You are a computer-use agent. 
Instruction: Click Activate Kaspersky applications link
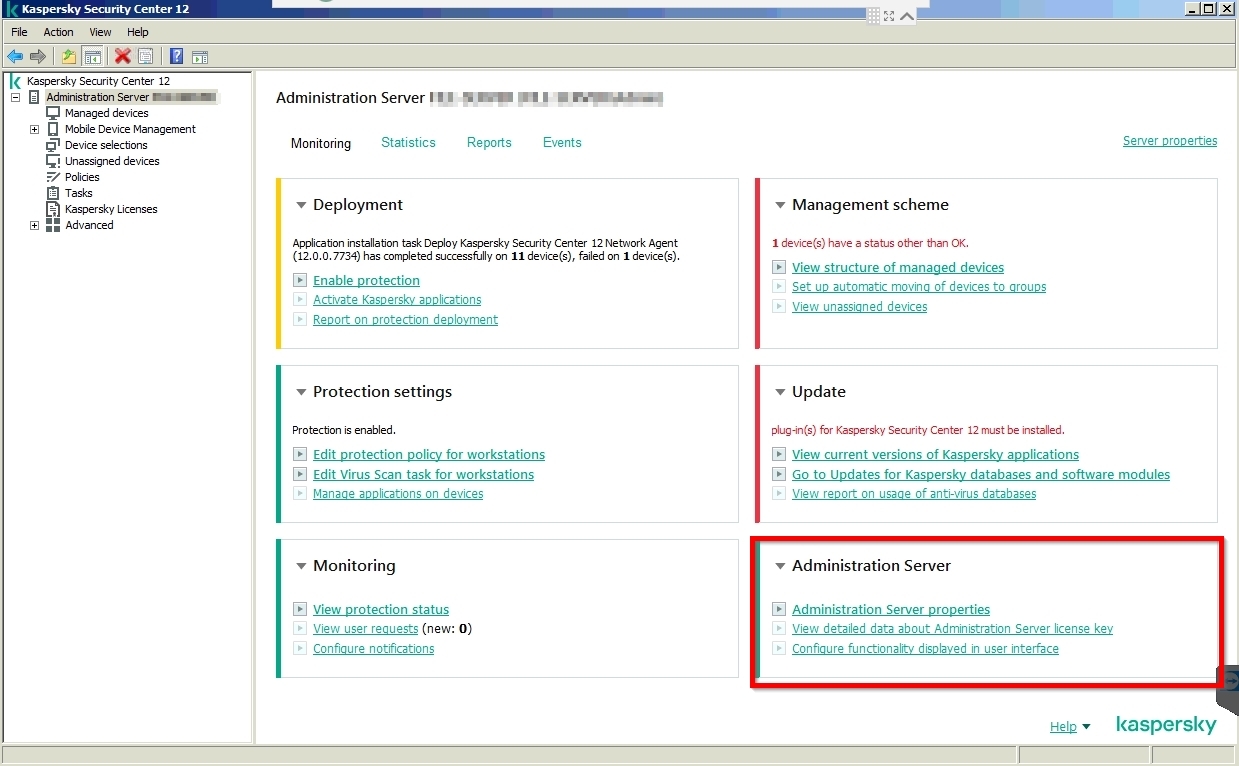pos(397,300)
